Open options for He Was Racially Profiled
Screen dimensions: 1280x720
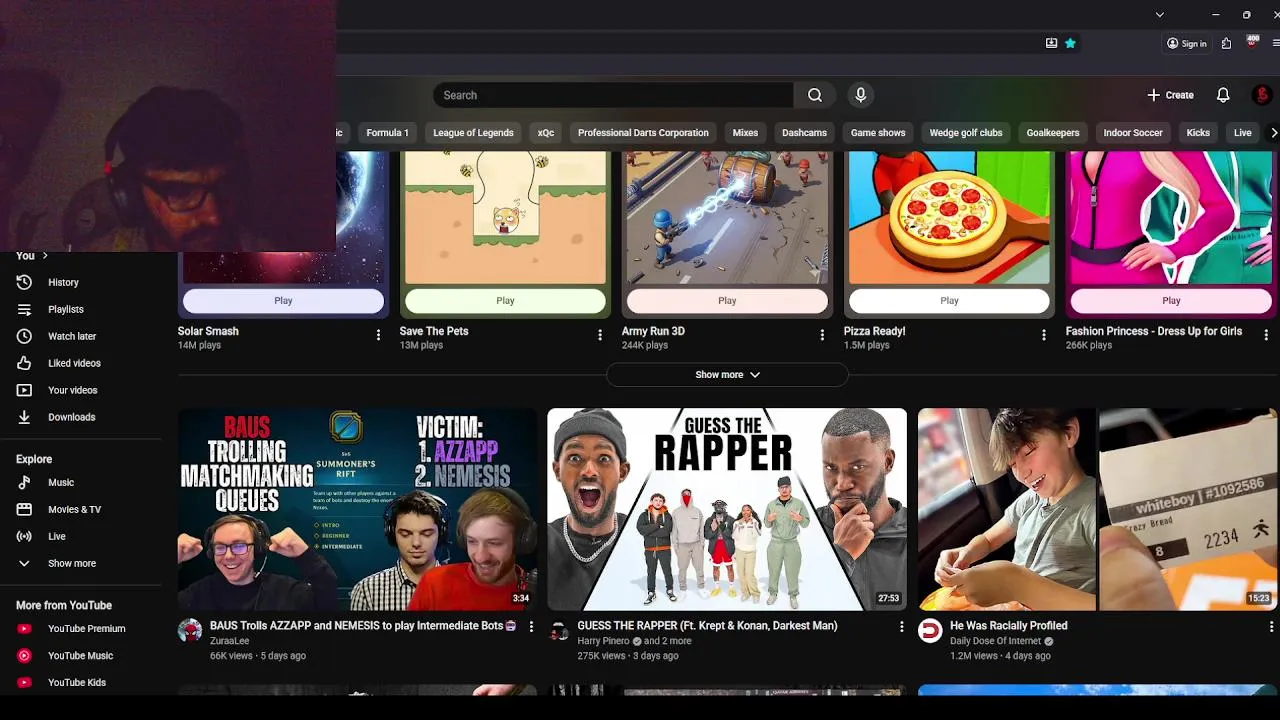point(1271,627)
